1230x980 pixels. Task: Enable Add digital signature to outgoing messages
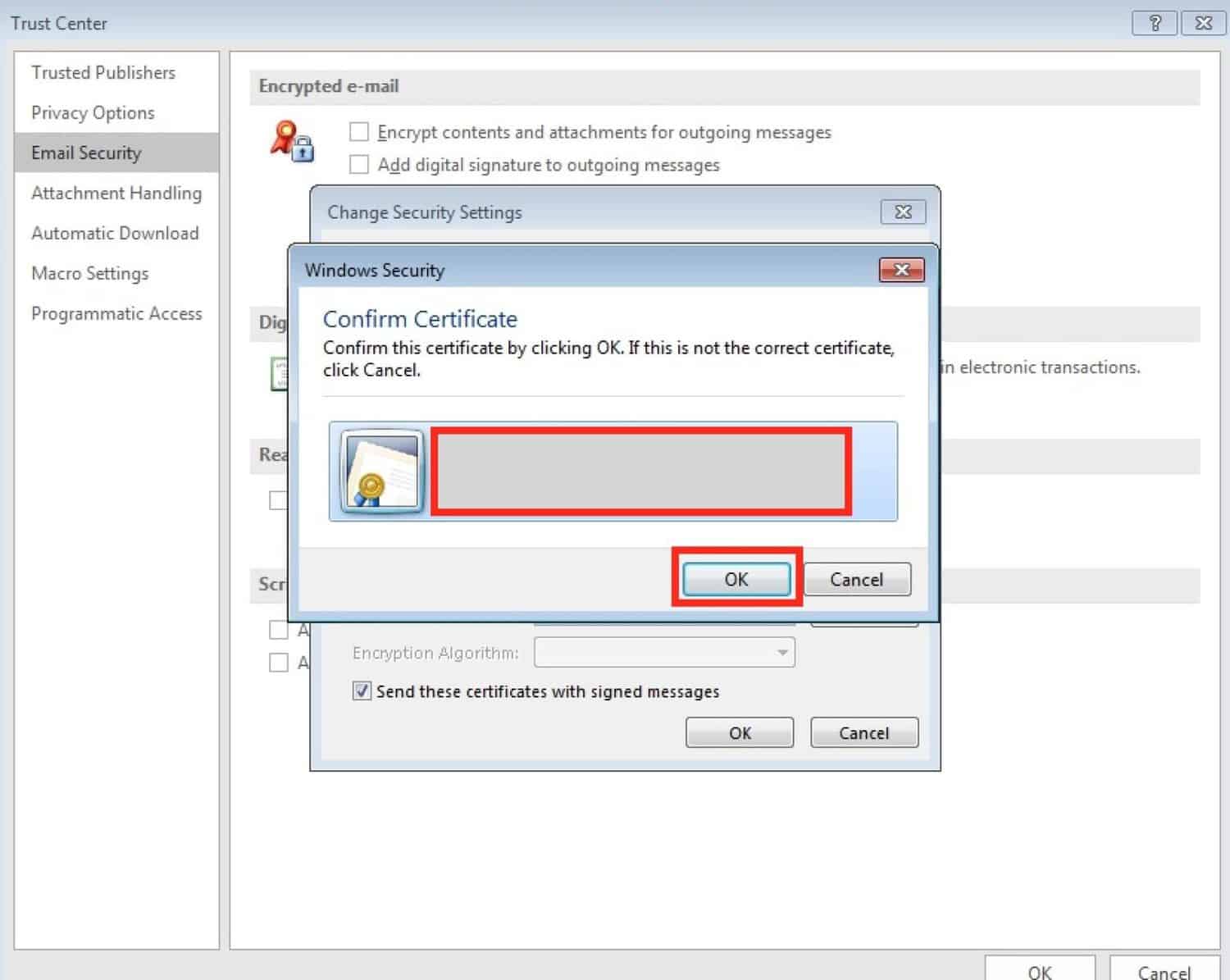[x=359, y=164]
